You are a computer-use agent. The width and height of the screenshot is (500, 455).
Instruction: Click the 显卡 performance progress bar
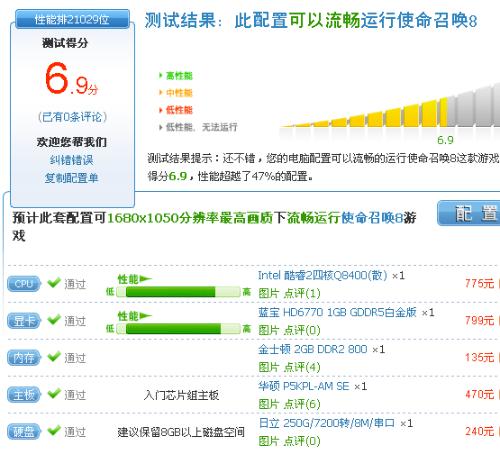click(x=178, y=329)
